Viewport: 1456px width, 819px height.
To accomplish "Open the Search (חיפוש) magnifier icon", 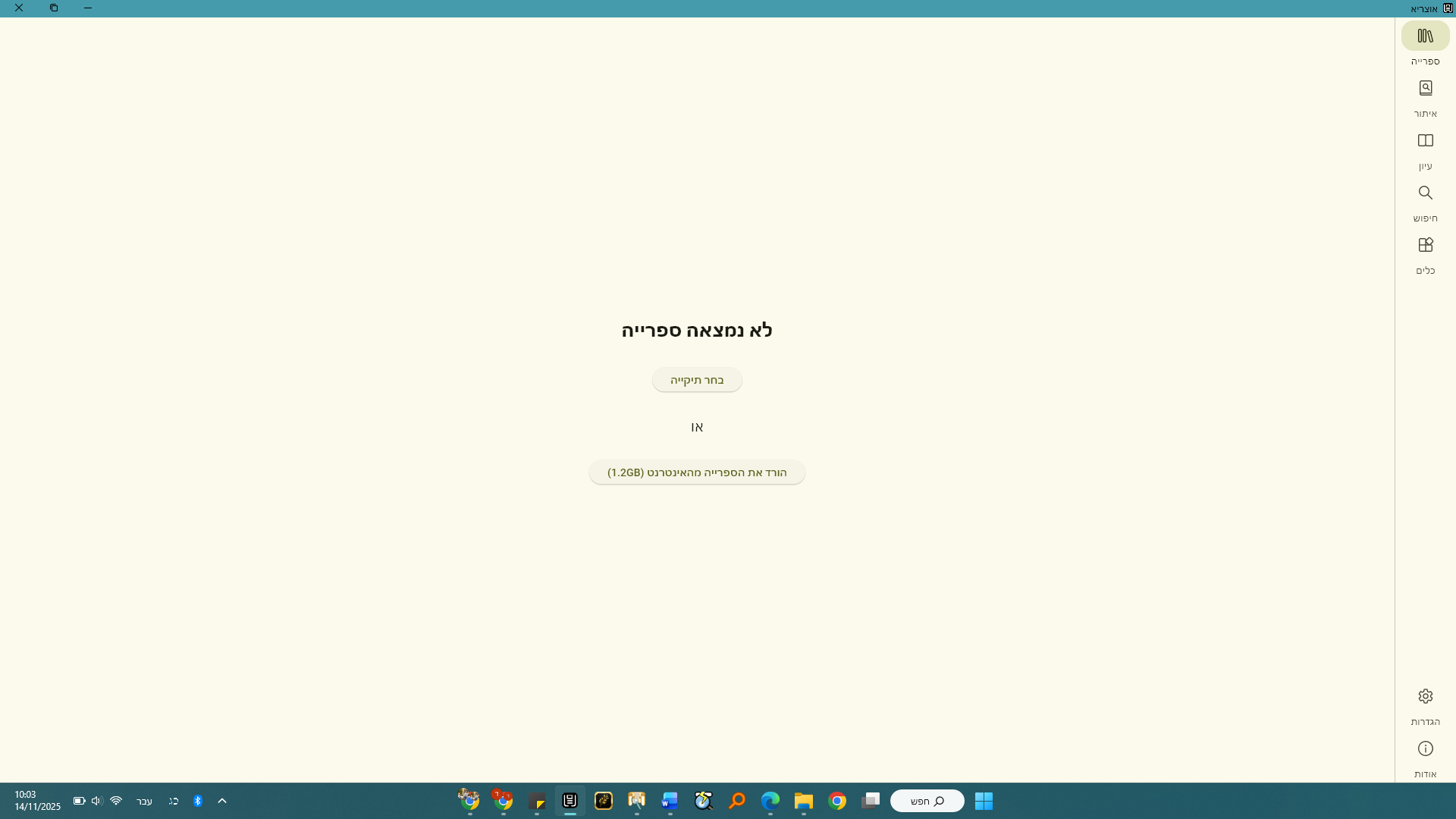I will [1425, 193].
